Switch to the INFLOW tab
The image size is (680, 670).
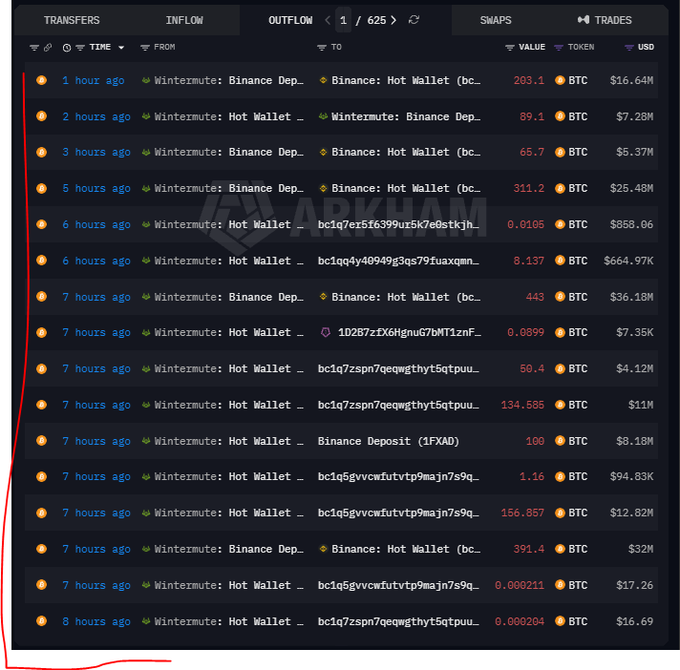point(184,20)
